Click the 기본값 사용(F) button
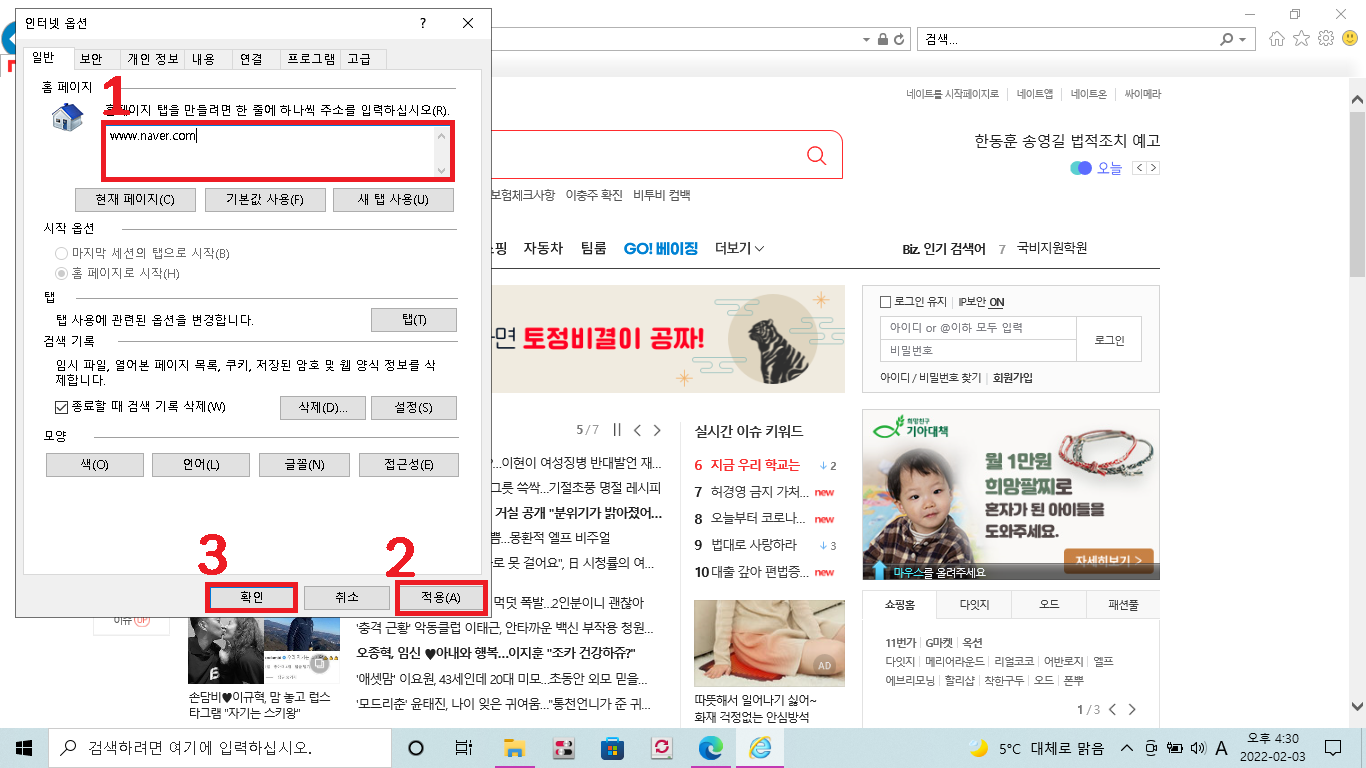The width and height of the screenshot is (1366, 768). pyautogui.click(x=265, y=200)
